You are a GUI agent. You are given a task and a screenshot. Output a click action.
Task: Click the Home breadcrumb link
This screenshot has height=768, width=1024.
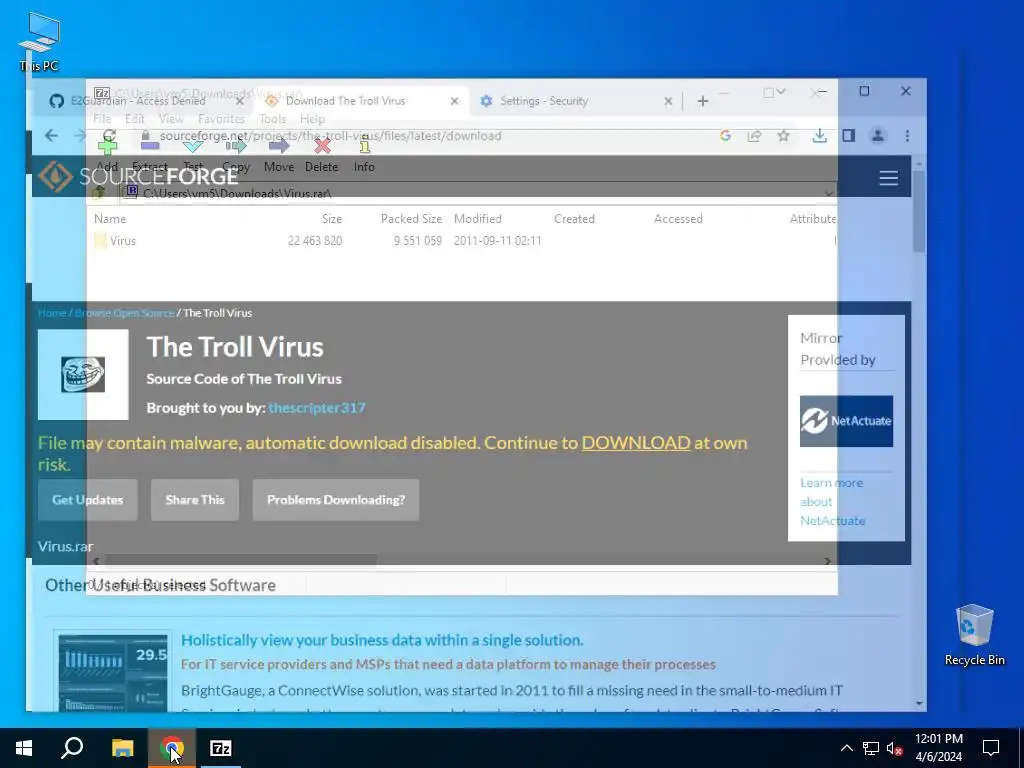pos(52,313)
